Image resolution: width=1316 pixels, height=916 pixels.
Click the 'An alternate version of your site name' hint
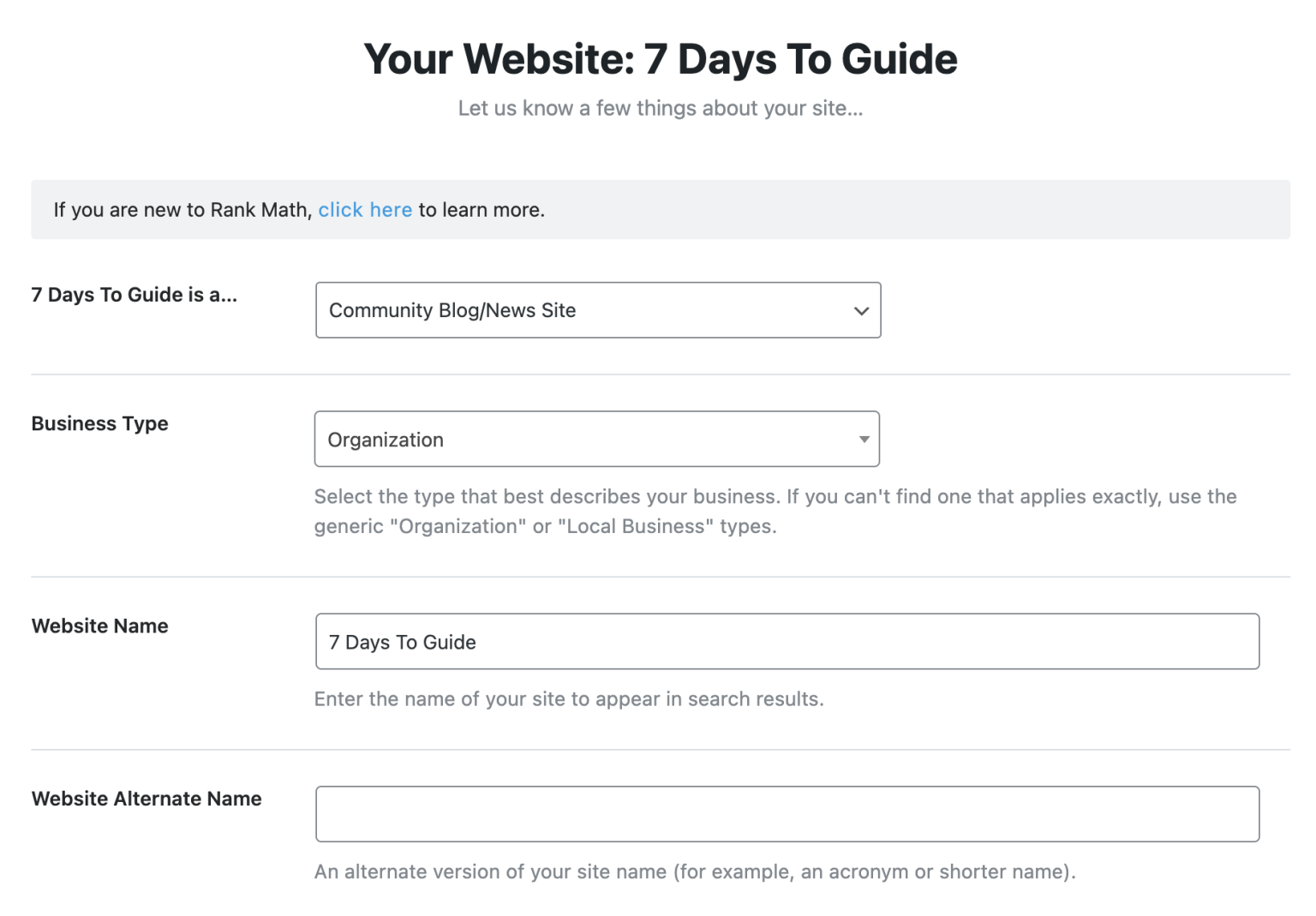pyautogui.click(x=695, y=872)
